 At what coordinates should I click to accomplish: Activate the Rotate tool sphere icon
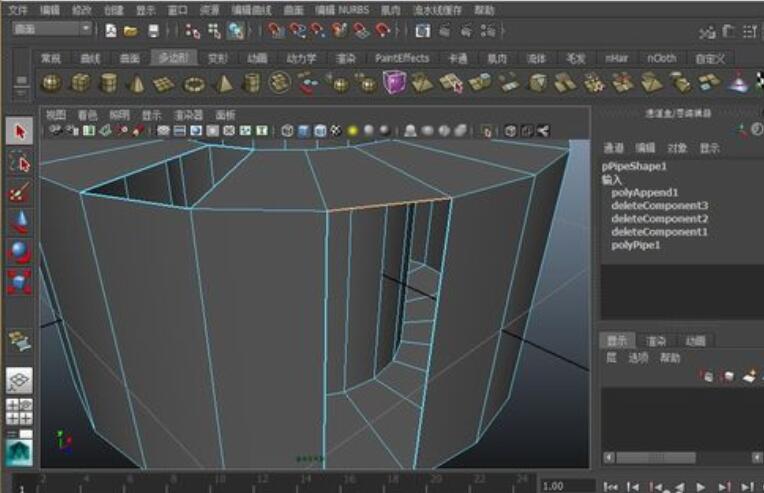point(20,252)
